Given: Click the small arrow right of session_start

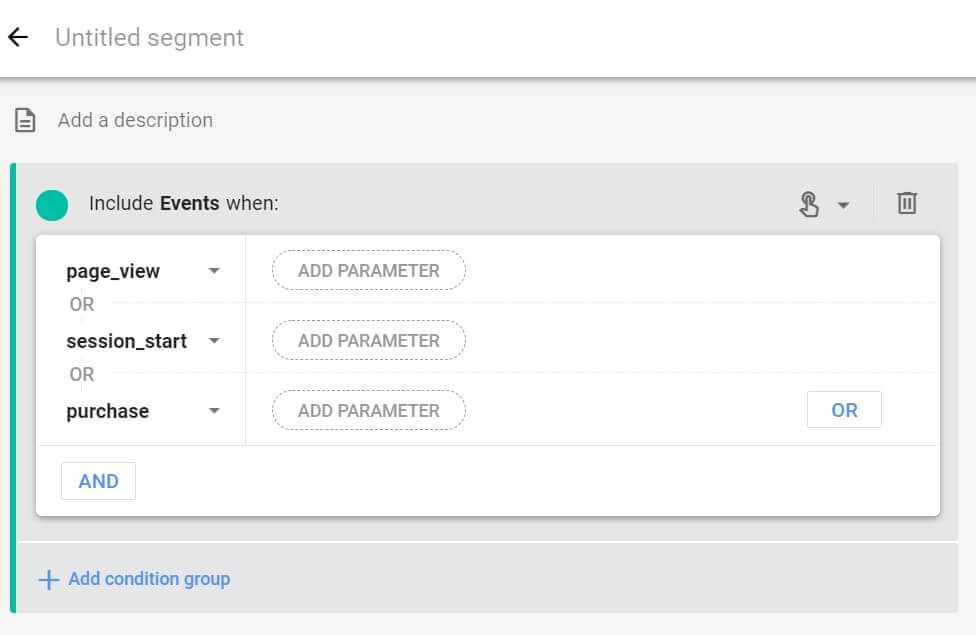Looking at the screenshot, I should [x=213, y=341].
